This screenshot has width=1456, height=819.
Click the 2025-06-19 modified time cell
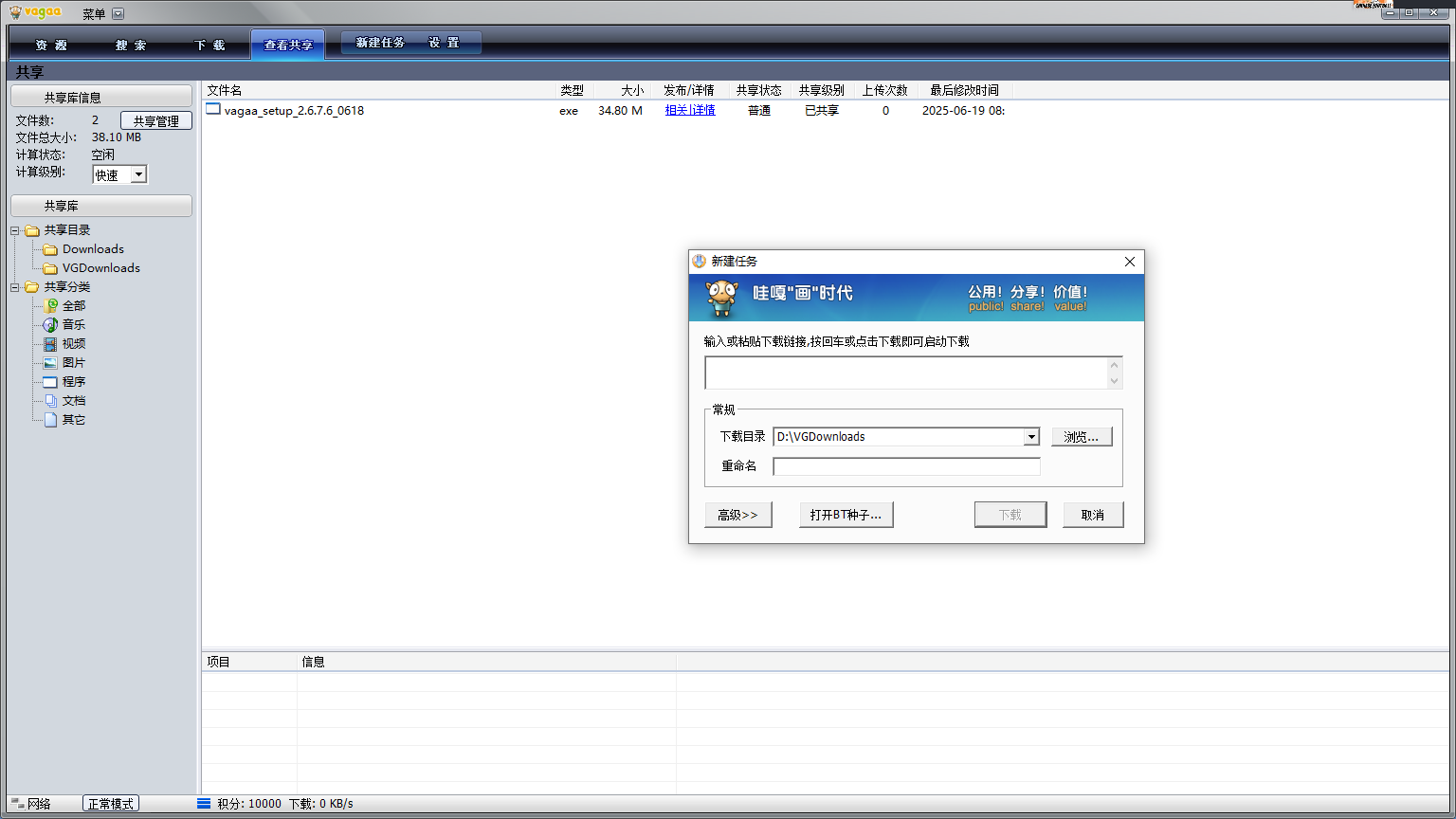963,110
